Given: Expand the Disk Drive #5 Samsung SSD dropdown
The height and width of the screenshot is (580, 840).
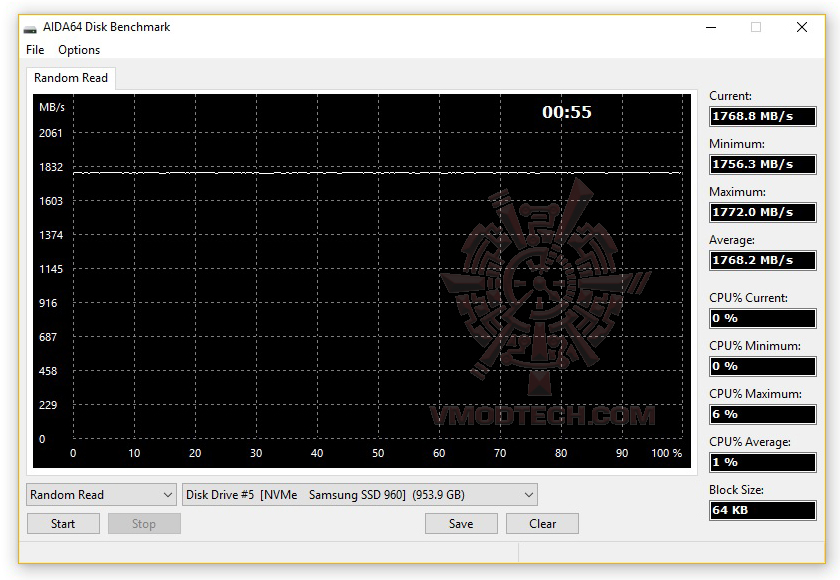Looking at the screenshot, I should [359, 495].
